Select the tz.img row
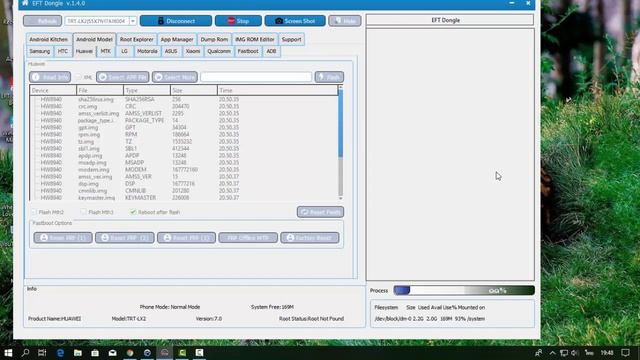Viewport: 640px width, 360px height. click(184, 142)
